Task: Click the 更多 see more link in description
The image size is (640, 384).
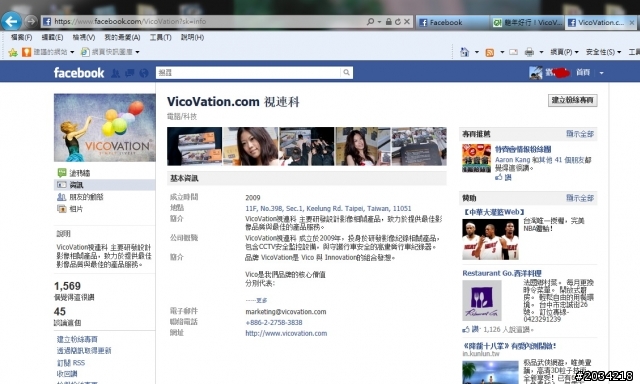Action: [x=261, y=300]
